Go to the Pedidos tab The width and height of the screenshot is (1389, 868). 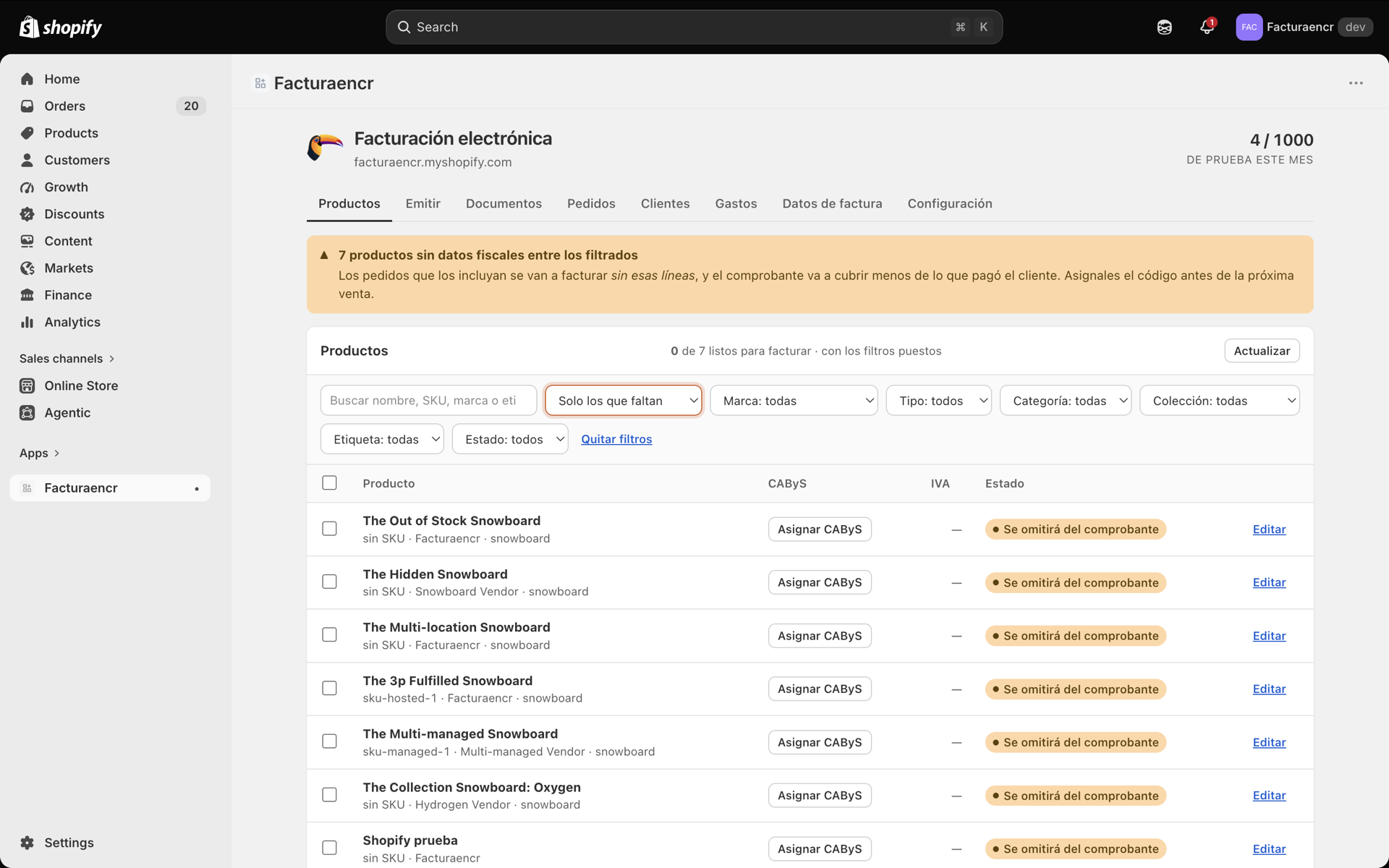(x=591, y=204)
